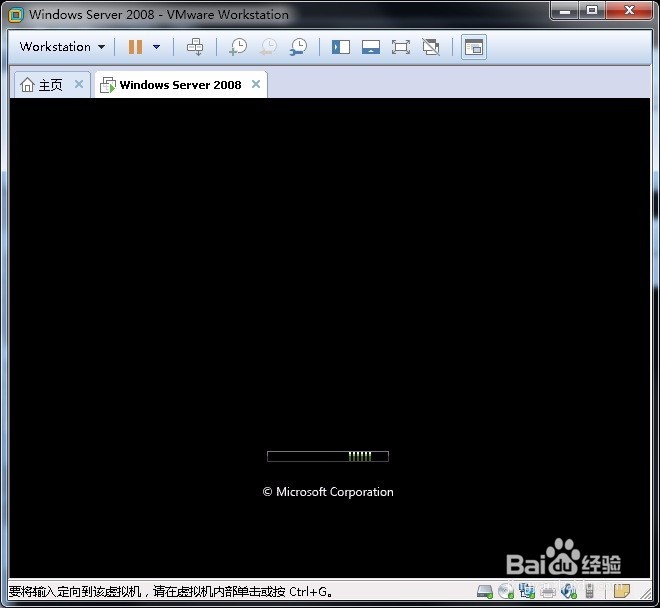660x608 pixels.
Task: Click Send Ctrl+Alt+Del toolbar icon
Action: point(195,47)
